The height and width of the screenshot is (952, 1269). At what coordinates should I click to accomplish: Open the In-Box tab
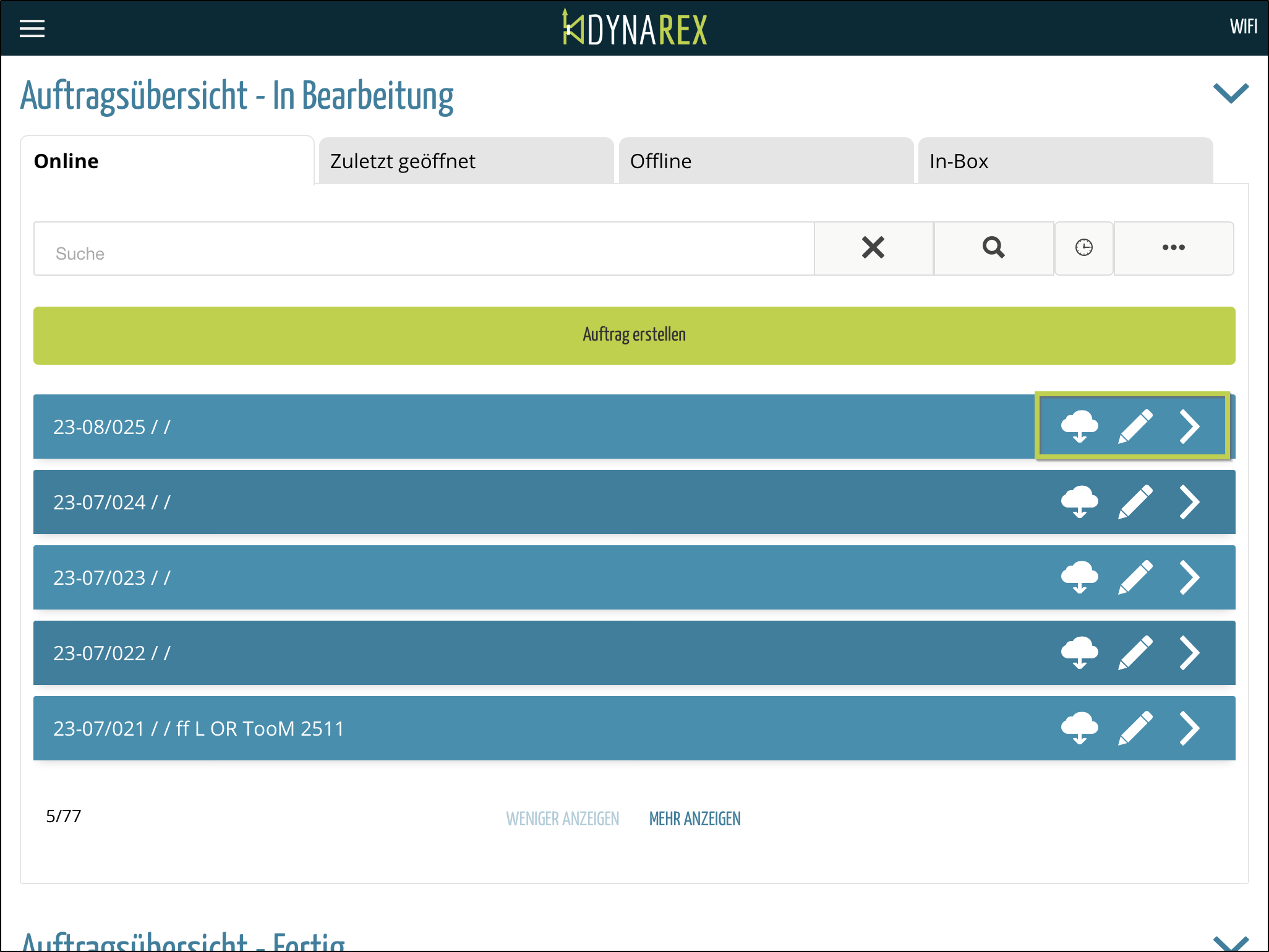(x=1065, y=161)
